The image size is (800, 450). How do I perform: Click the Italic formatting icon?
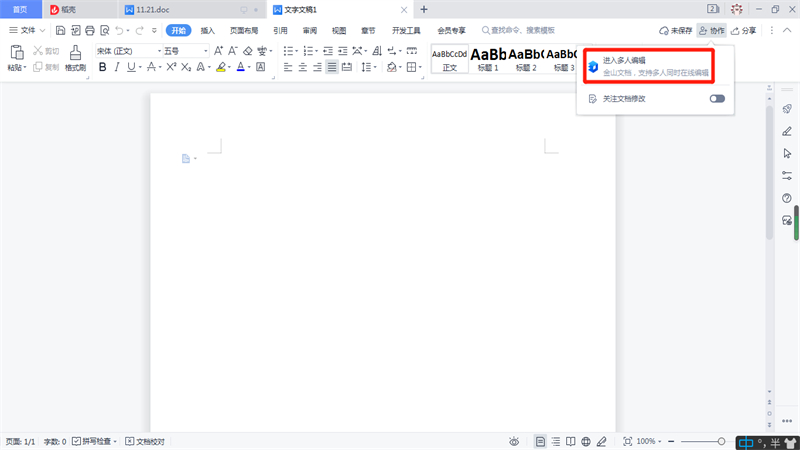tap(117, 67)
